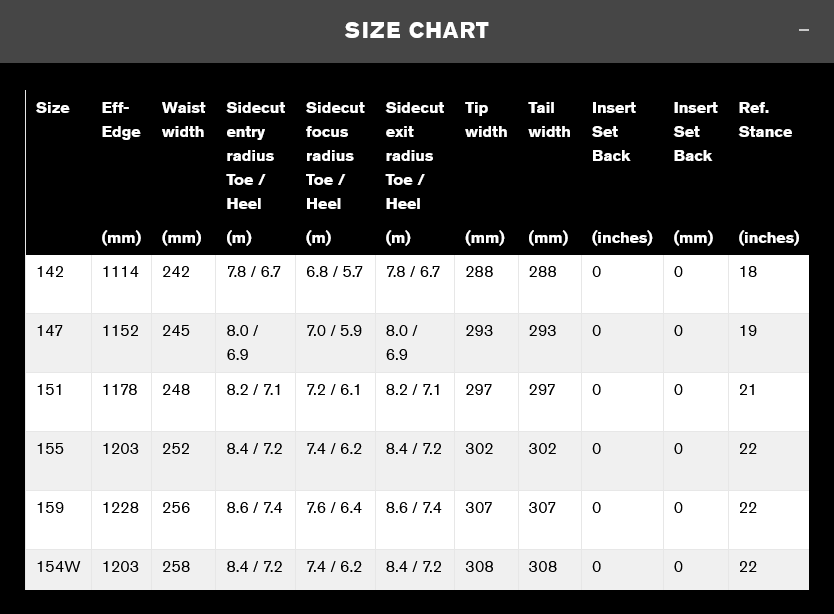Click the Sidecut focus radius header
Image resolution: width=834 pixels, height=614 pixels.
(335, 155)
